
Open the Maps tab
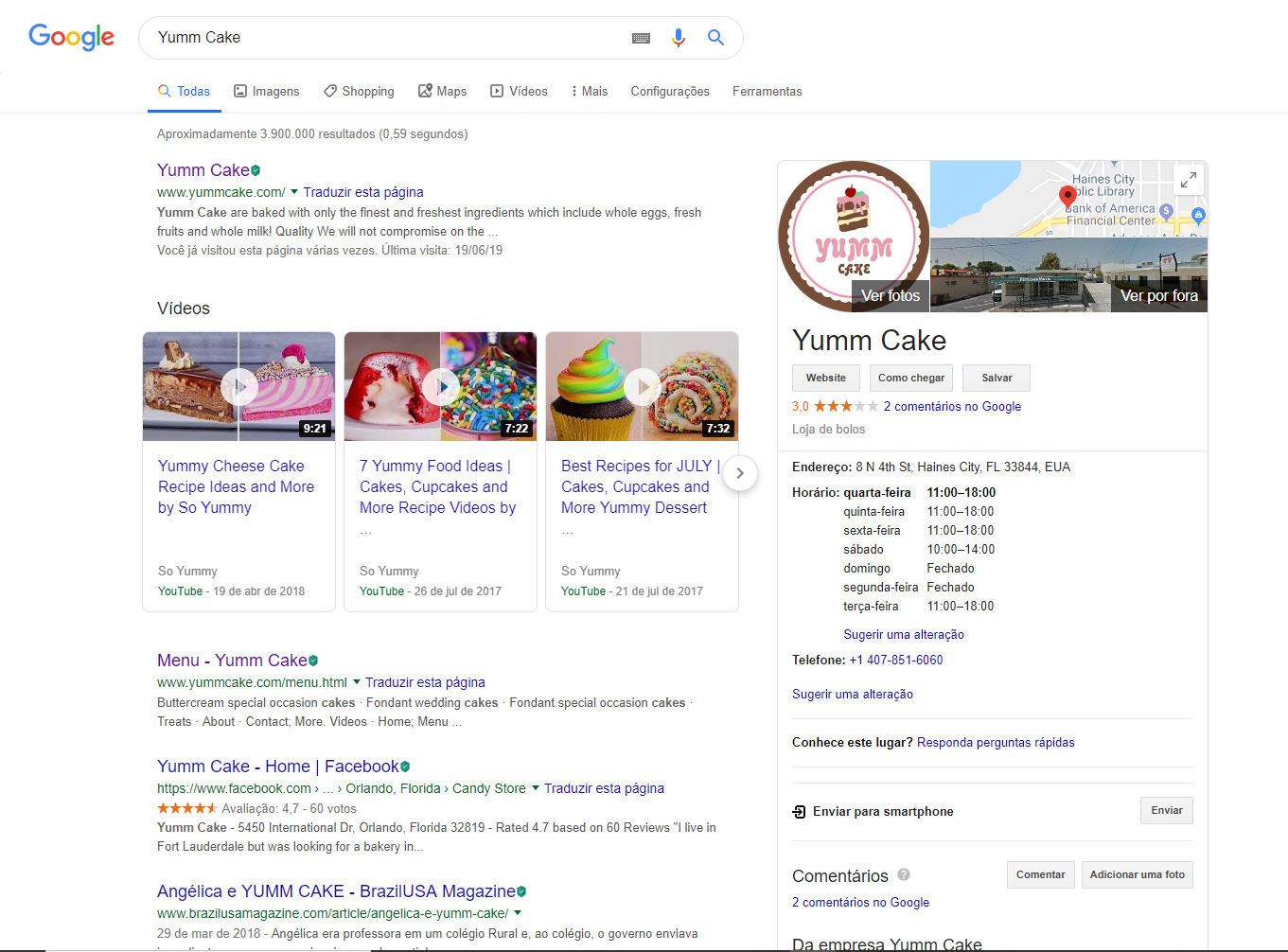tap(443, 91)
